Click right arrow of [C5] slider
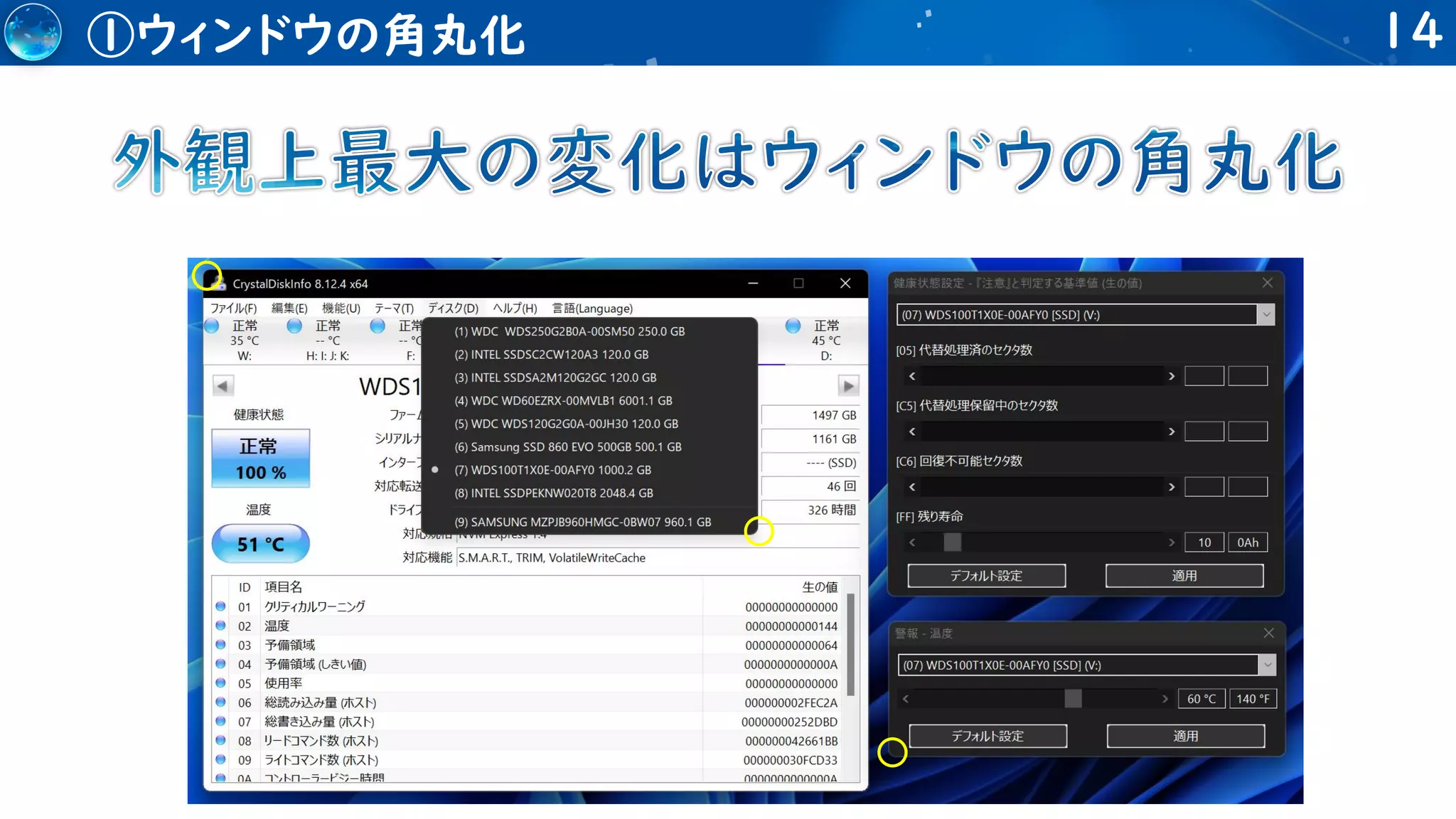Screen dimensions: 1456x819 [1172, 432]
